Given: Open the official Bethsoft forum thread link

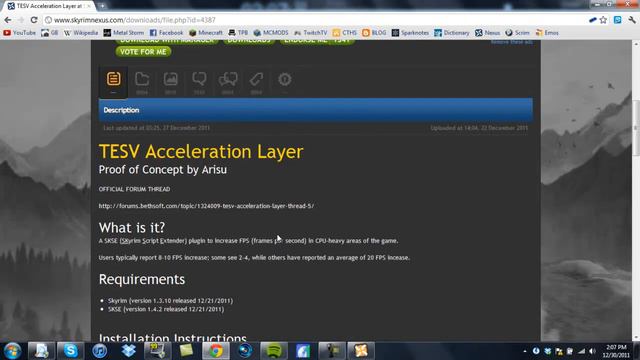Looking at the screenshot, I should tap(206, 206).
